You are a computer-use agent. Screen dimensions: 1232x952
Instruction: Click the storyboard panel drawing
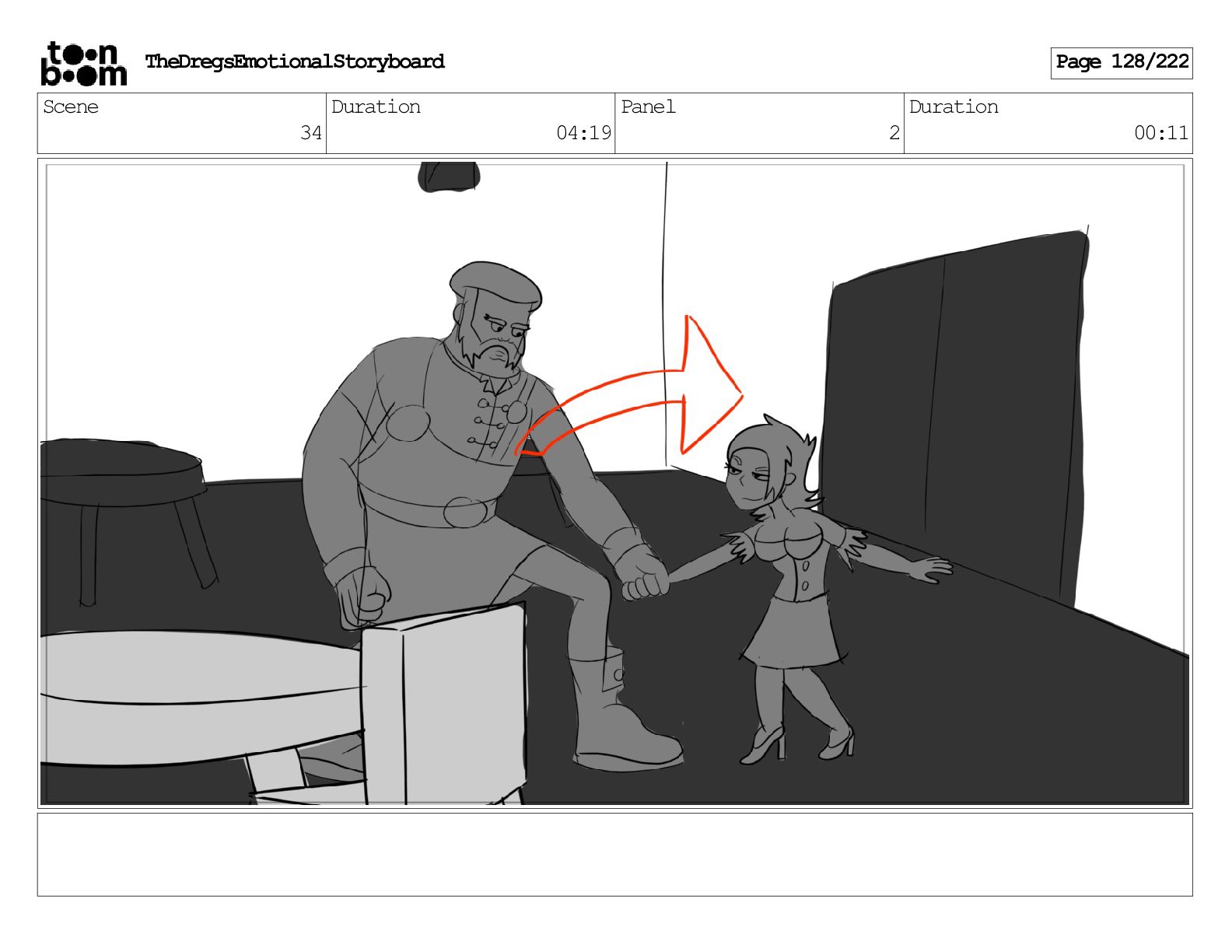click(x=614, y=483)
